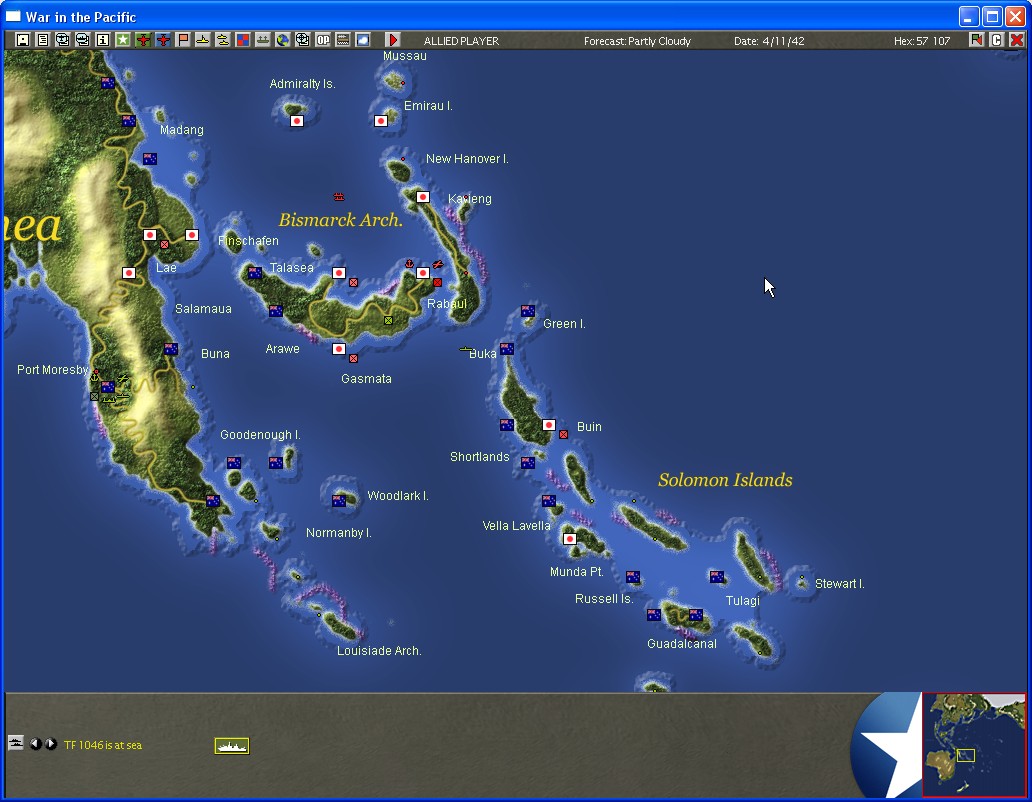1032x802 pixels.
Task: Select the Allied flag at Buna
Action: 171,349
